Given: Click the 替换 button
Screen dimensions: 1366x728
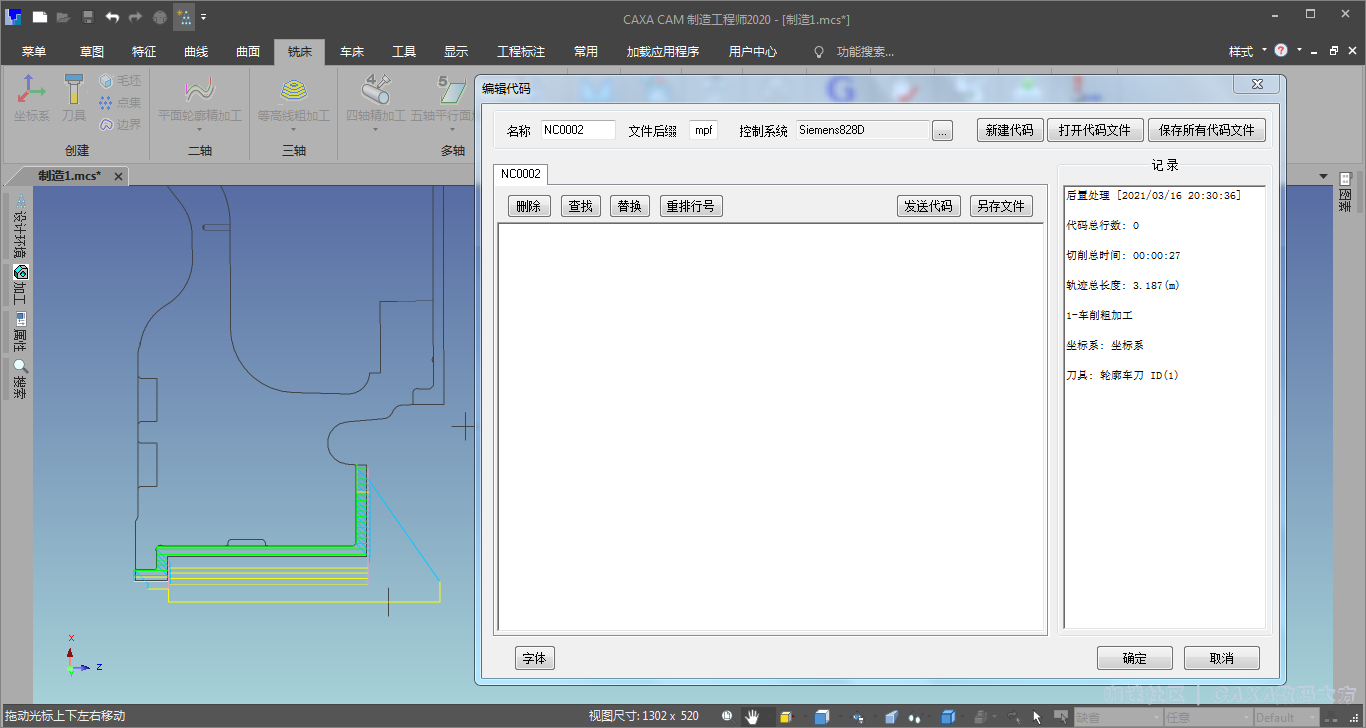Looking at the screenshot, I should tap(629, 206).
